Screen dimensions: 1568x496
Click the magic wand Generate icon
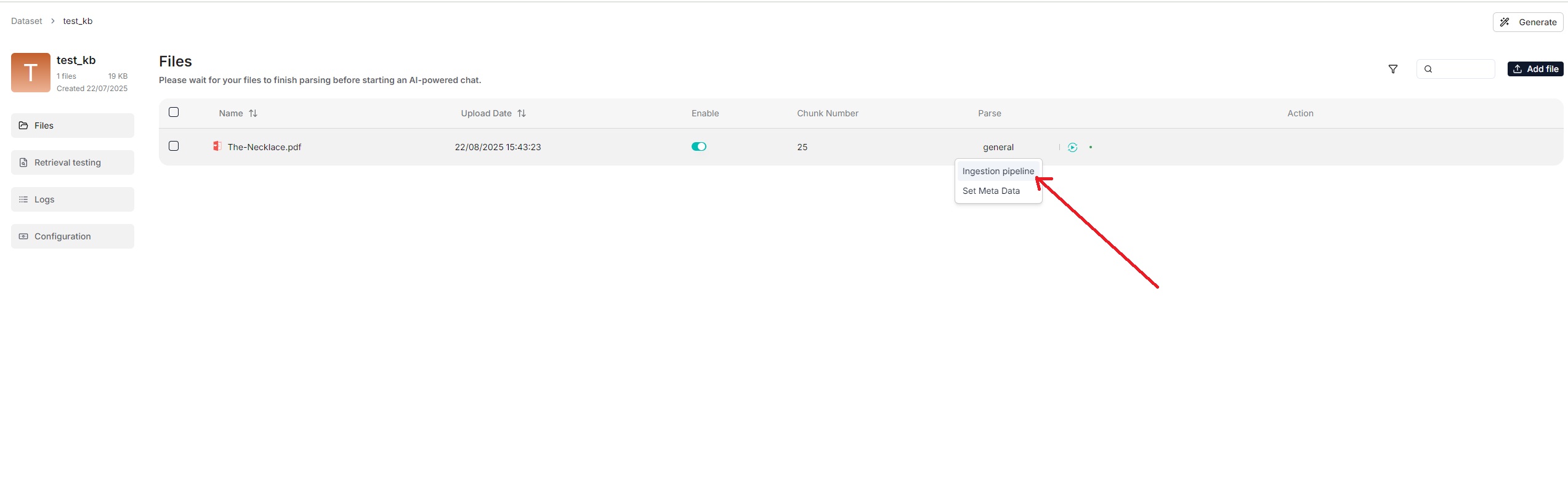pyautogui.click(x=1505, y=22)
